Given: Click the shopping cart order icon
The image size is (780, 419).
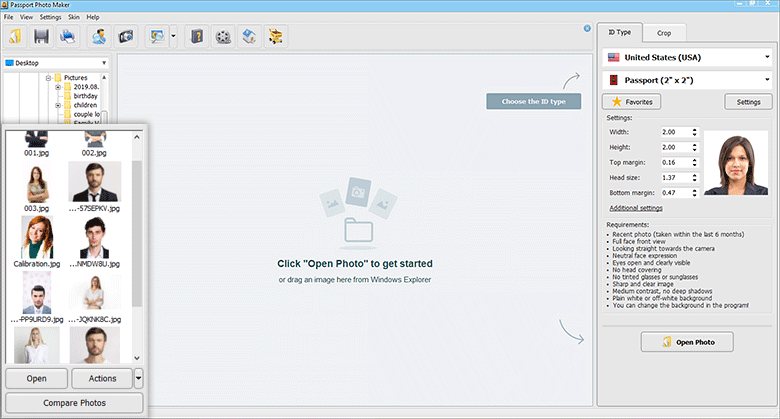Looking at the screenshot, I should point(276,36).
